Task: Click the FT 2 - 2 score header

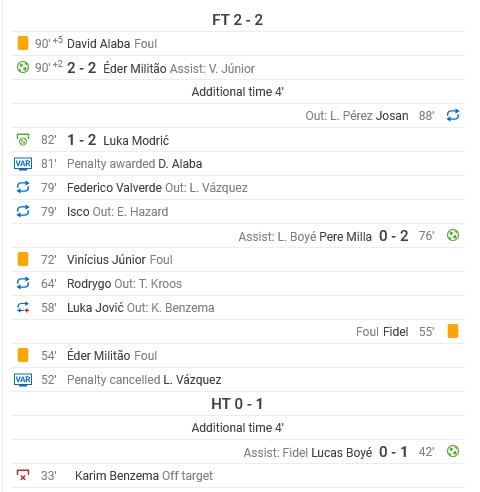Action: pyautogui.click(x=237, y=20)
